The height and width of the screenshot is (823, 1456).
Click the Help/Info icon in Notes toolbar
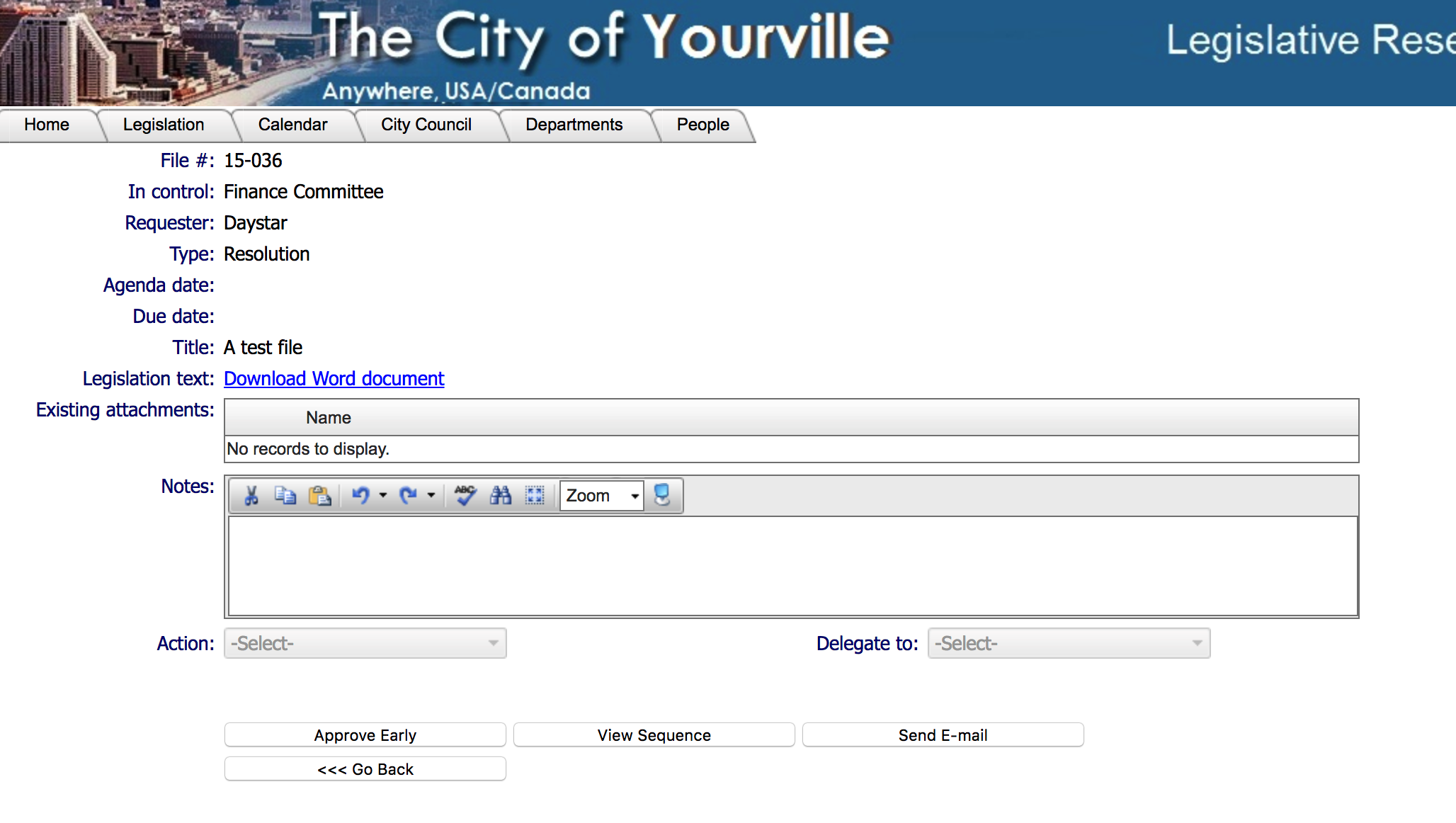coord(662,494)
